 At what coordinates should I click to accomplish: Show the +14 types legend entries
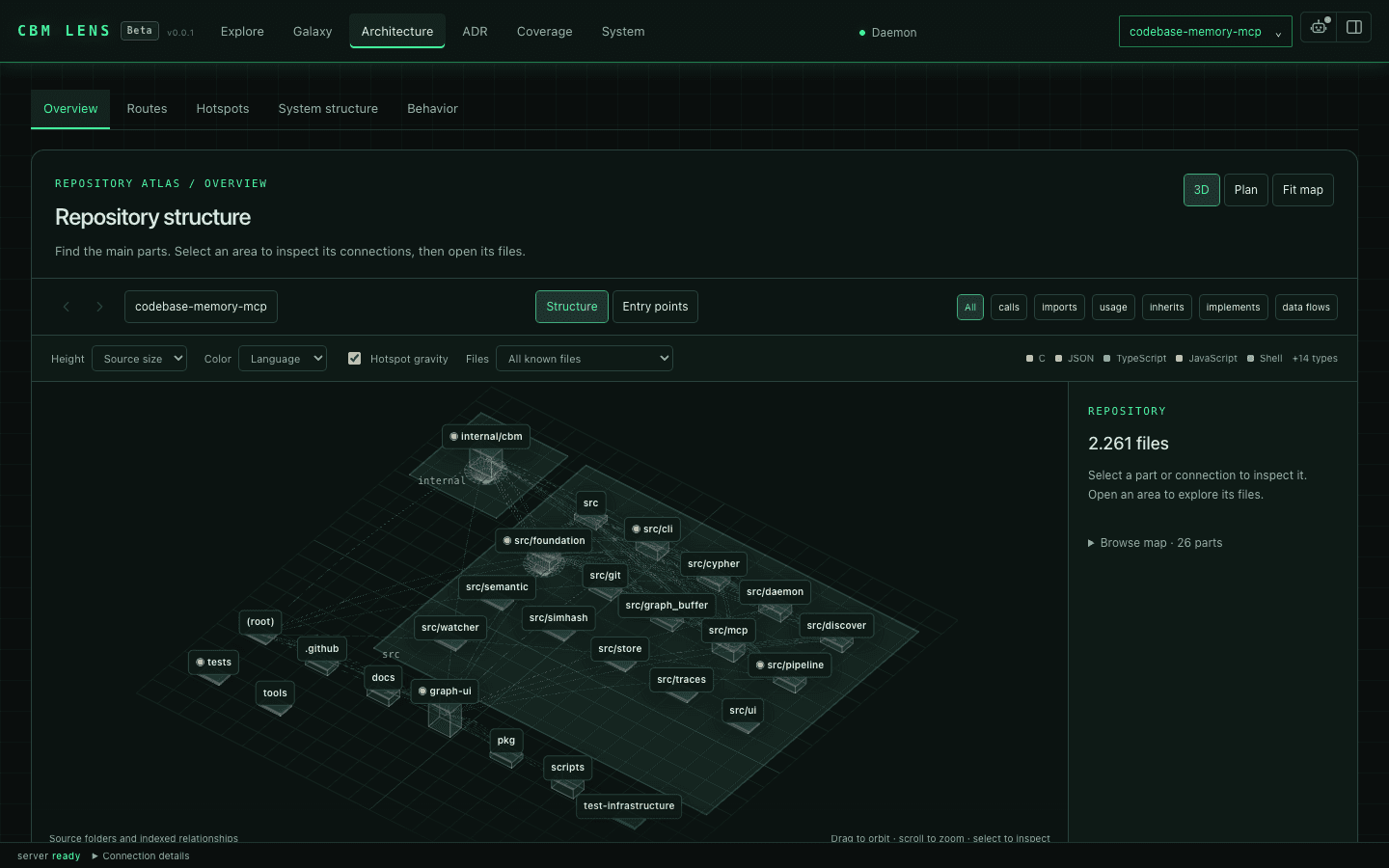1315,359
